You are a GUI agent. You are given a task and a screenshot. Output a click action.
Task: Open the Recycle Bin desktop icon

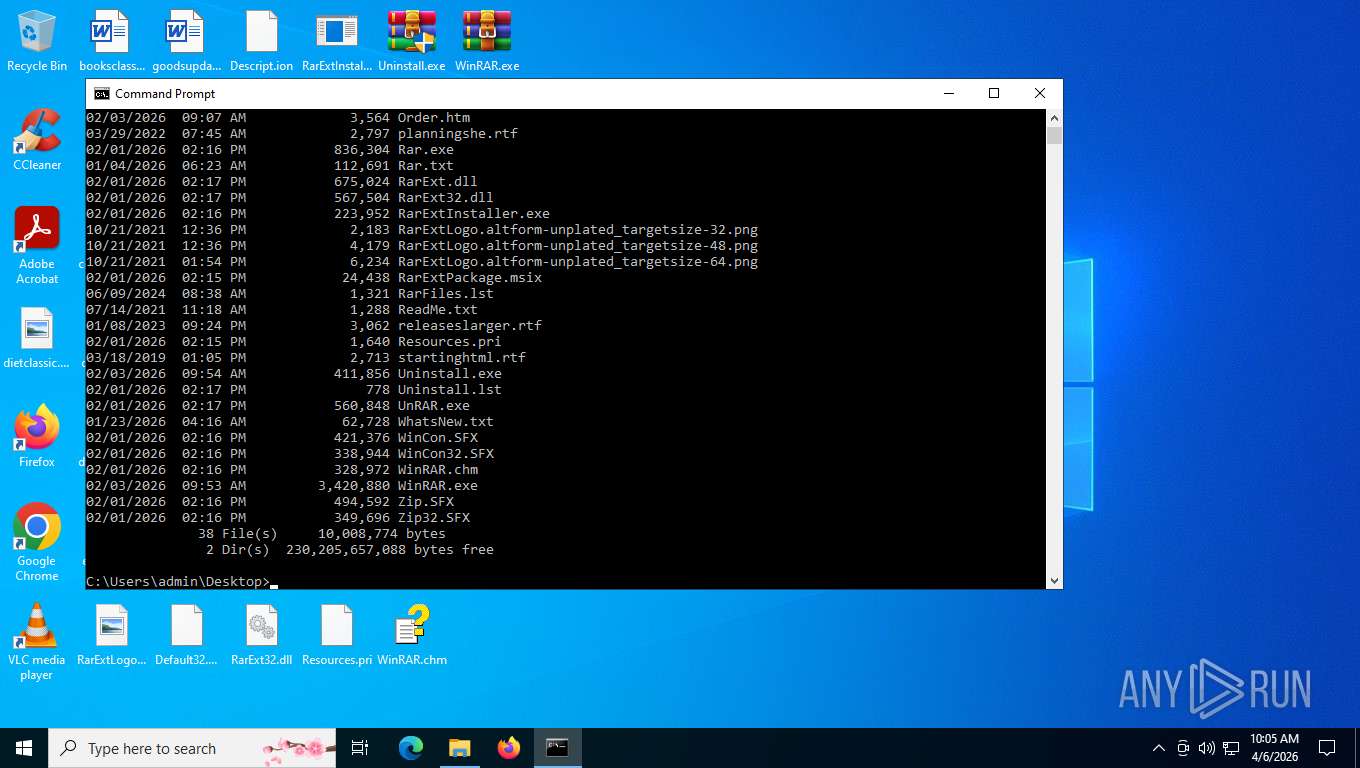37,41
